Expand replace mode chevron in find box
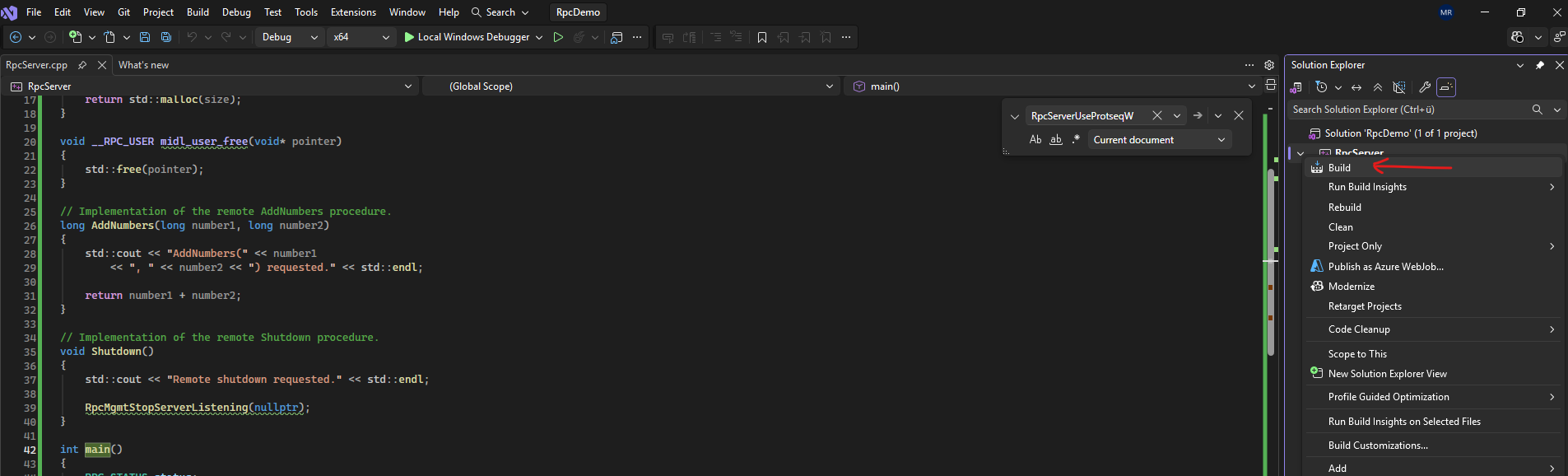This screenshot has width=1568, height=476. click(x=1015, y=117)
